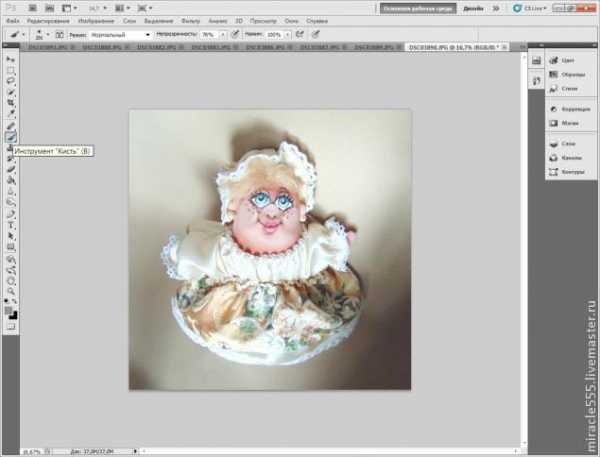Select the 3D Object Rotate tool

click(11, 260)
